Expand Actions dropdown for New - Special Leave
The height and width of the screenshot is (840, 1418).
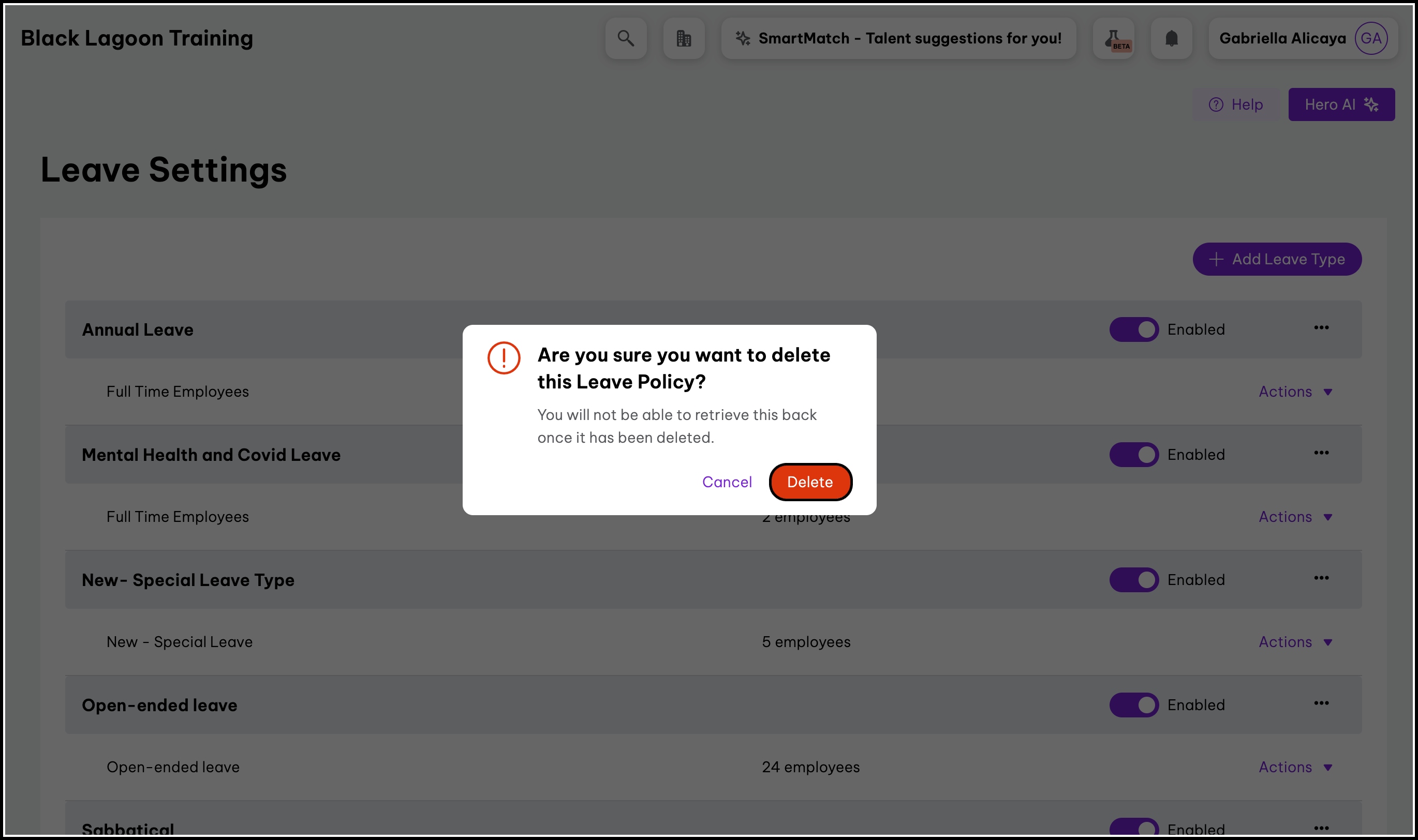pyautogui.click(x=1295, y=642)
